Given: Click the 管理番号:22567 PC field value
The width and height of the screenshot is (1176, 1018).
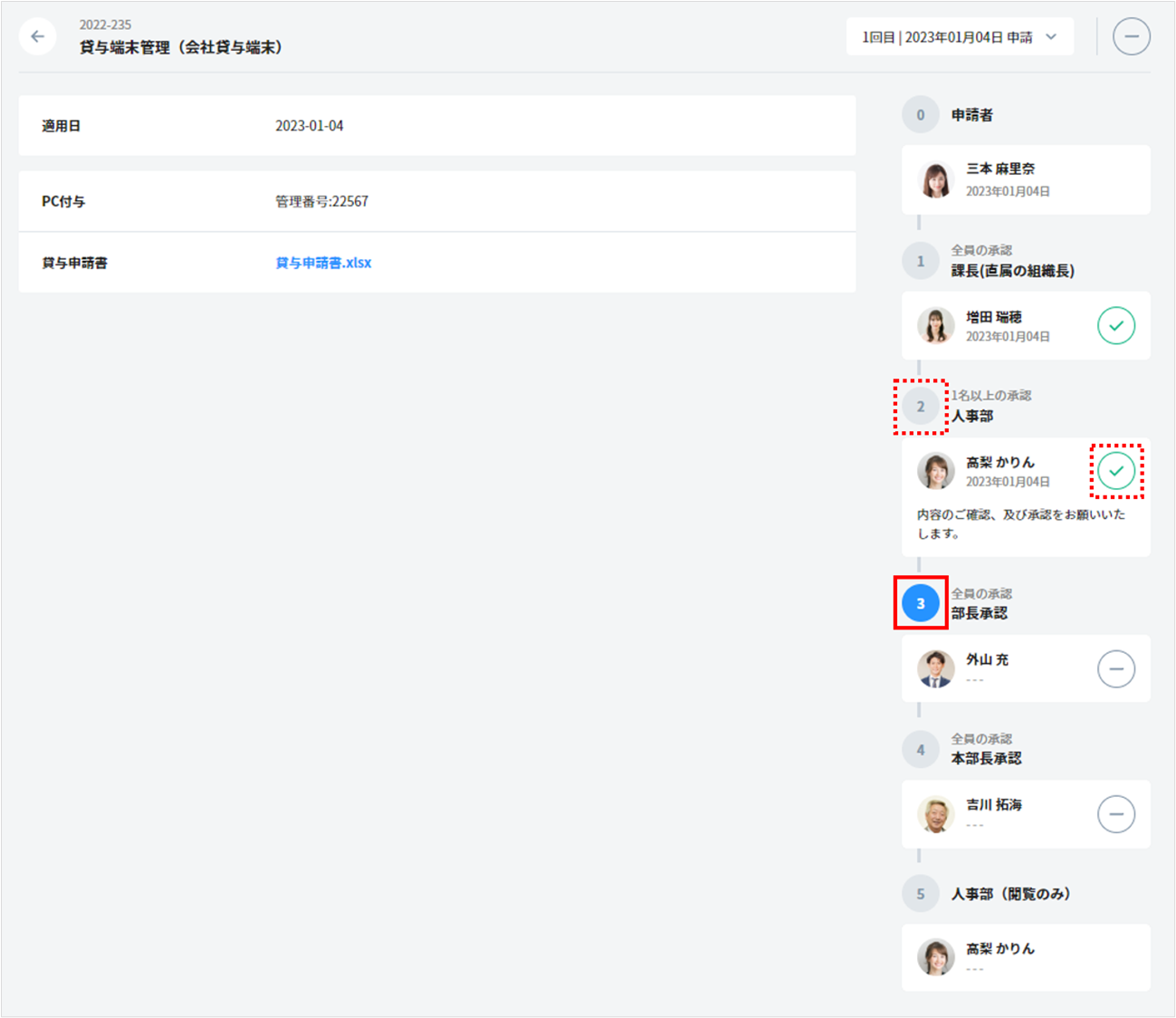Looking at the screenshot, I should click(321, 201).
